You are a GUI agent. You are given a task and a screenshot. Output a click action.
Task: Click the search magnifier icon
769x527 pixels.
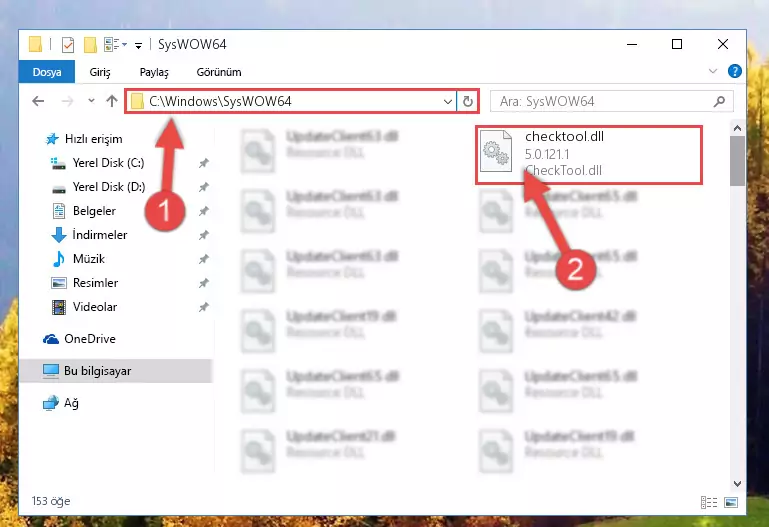pyautogui.click(x=719, y=101)
